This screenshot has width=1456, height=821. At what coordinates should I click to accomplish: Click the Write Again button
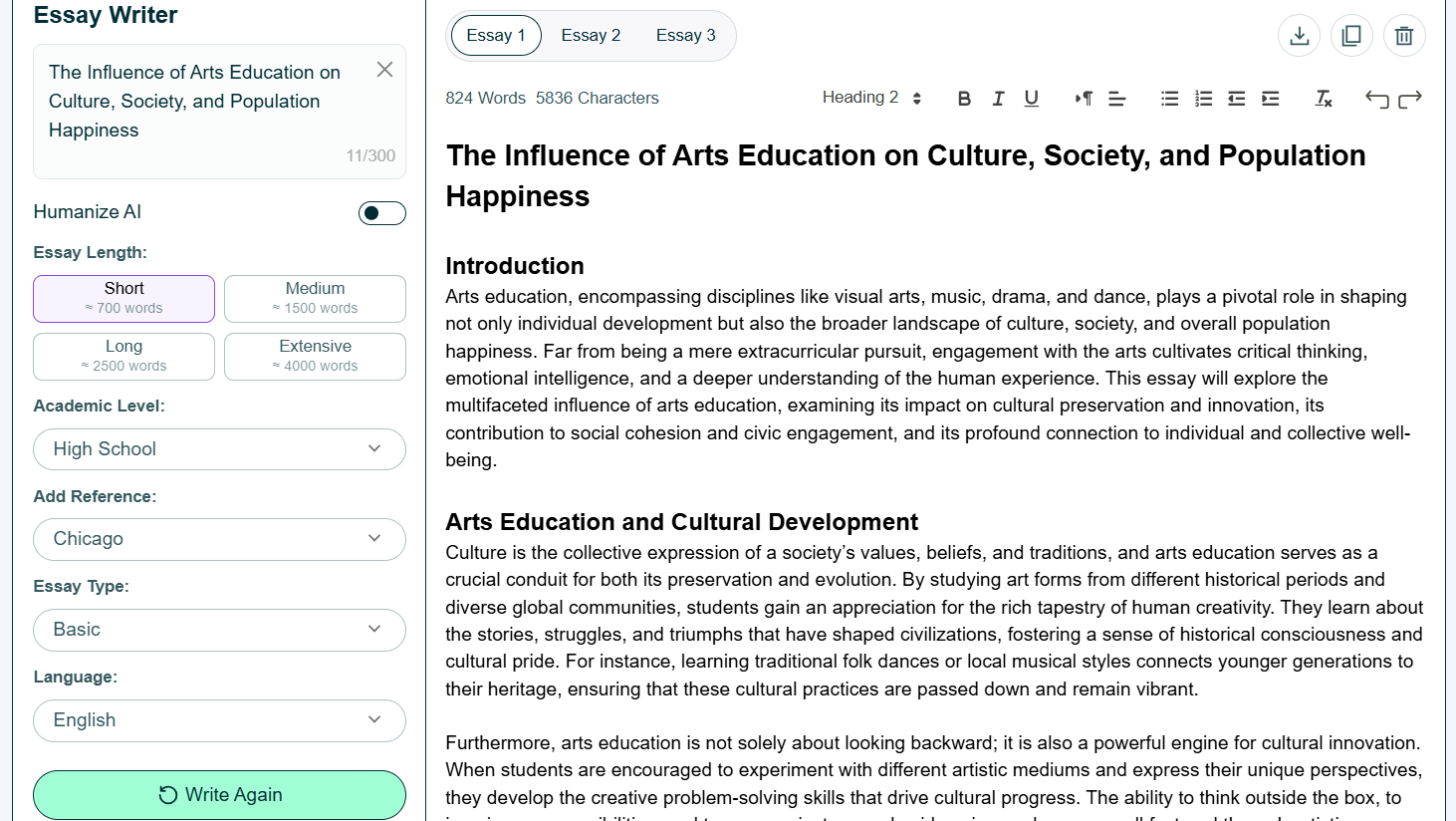click(x=219, y=795)
